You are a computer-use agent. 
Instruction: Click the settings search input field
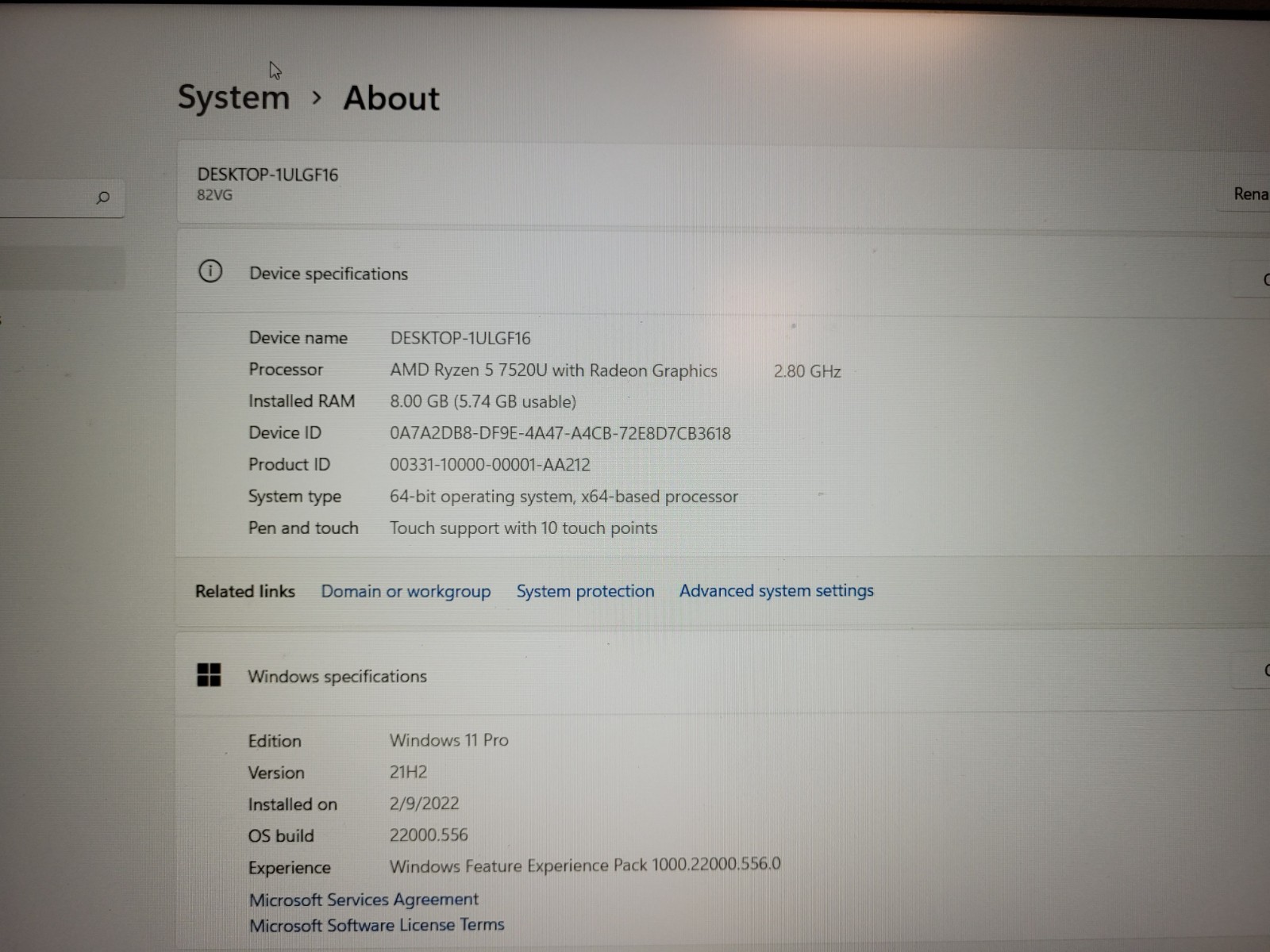62,198
